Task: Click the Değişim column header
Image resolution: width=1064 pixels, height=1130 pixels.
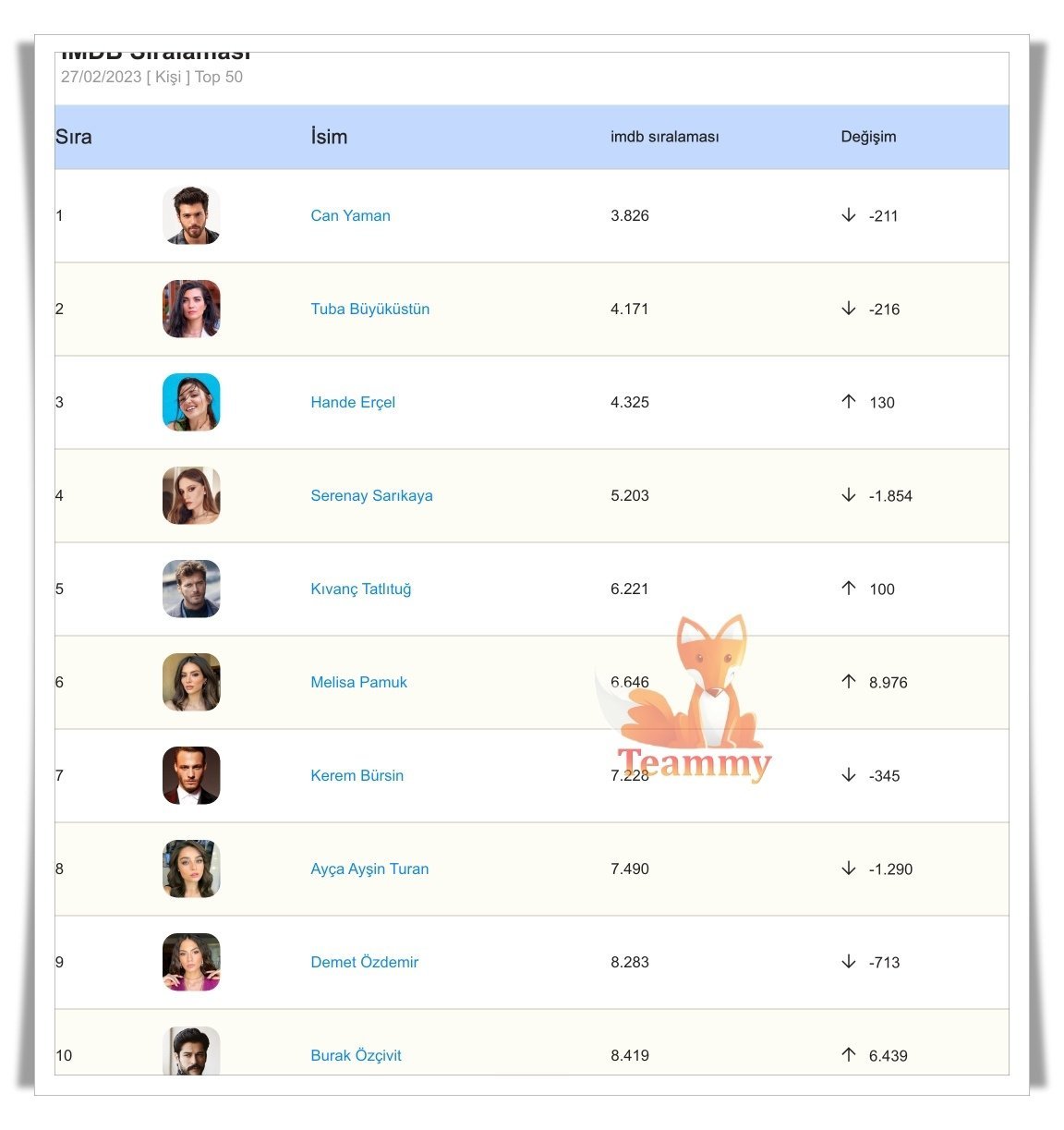Action: click(868, 137)
